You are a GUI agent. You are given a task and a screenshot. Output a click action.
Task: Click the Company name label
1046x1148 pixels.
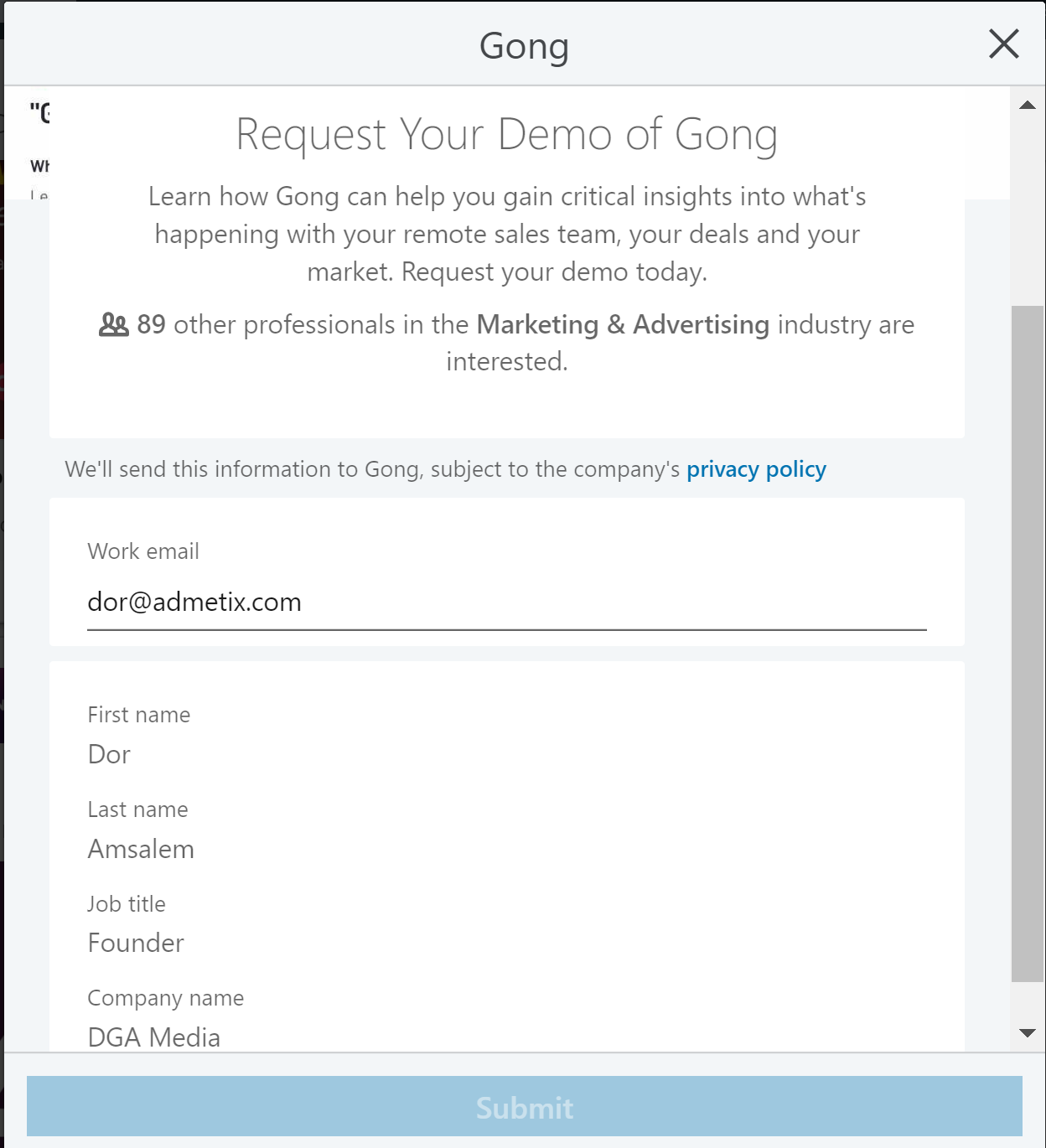(166, 998)
